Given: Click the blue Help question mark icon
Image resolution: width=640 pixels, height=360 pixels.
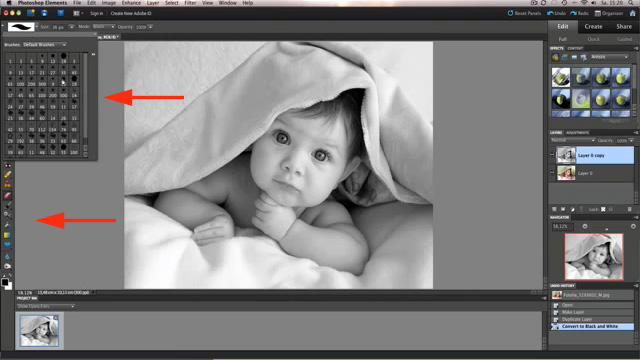Looking at the screenshot, I should point(60,13).
